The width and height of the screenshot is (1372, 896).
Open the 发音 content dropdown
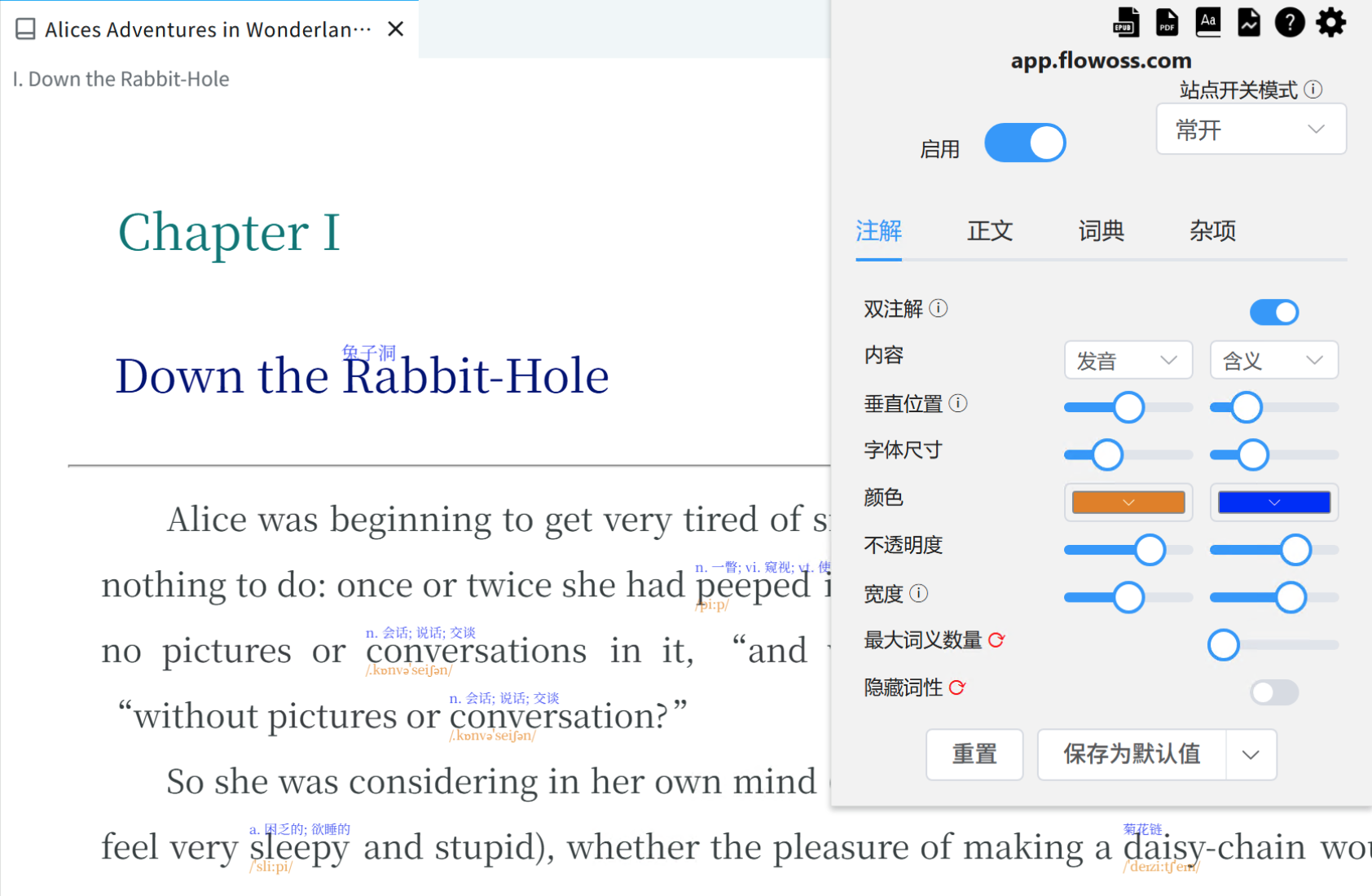pyautogui.click(x=1128, y=360)
